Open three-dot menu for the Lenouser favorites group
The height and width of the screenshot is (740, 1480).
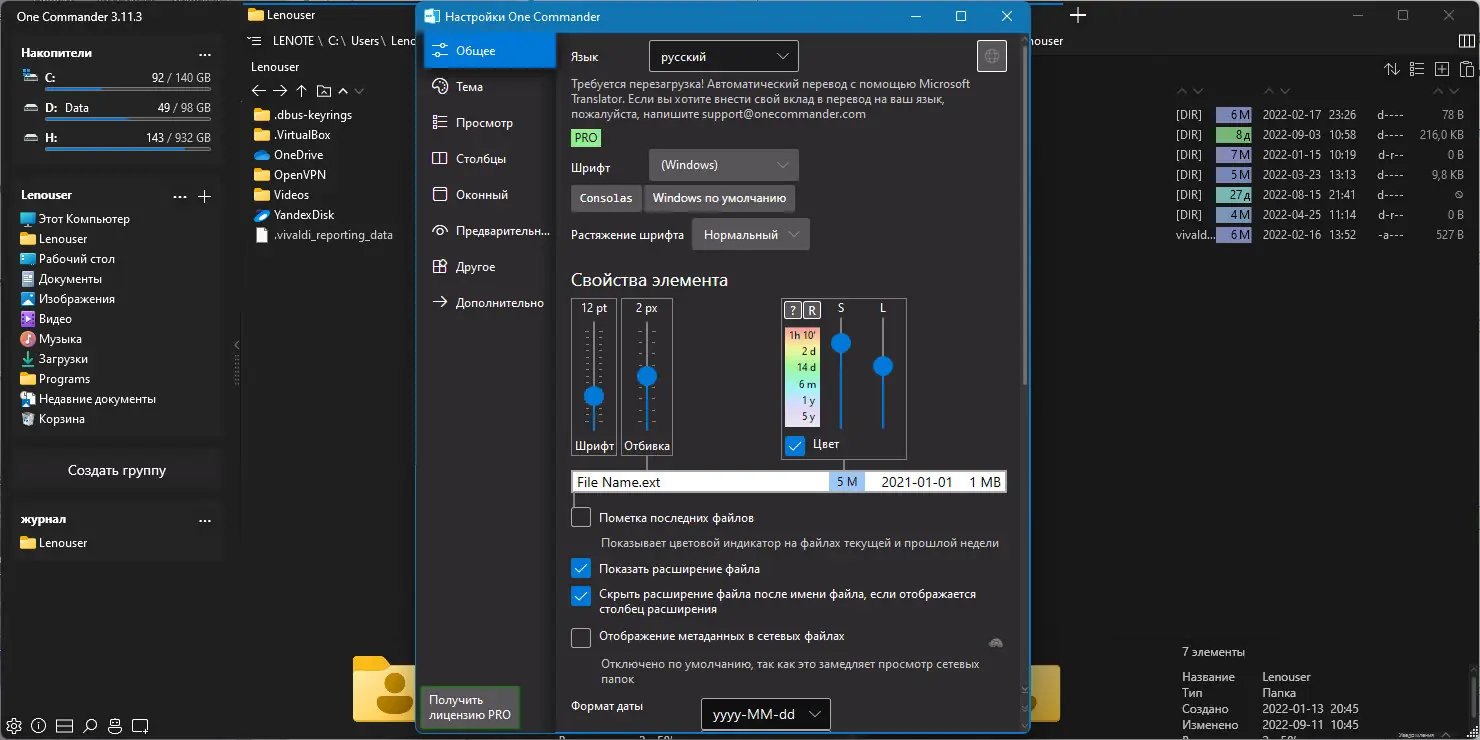(x=180, y=196)
